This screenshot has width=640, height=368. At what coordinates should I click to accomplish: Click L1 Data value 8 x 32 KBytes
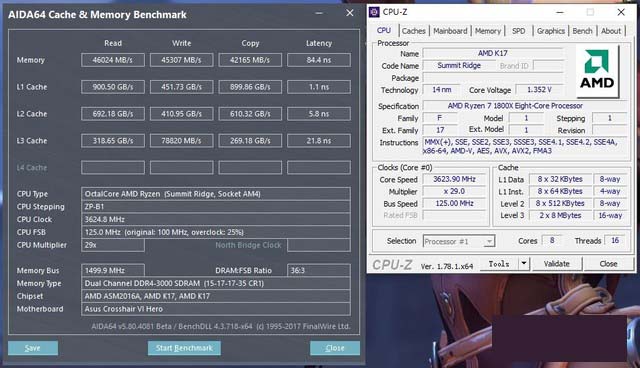pos(560,179)
